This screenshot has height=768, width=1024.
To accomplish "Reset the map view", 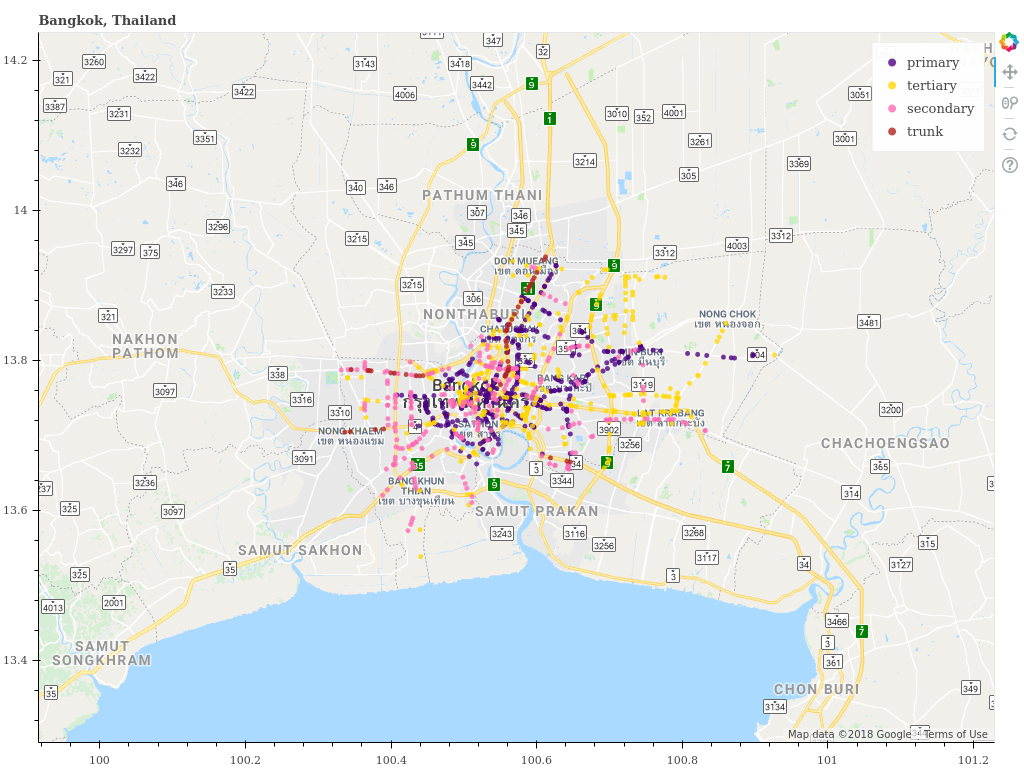I will click(1009, 134).
